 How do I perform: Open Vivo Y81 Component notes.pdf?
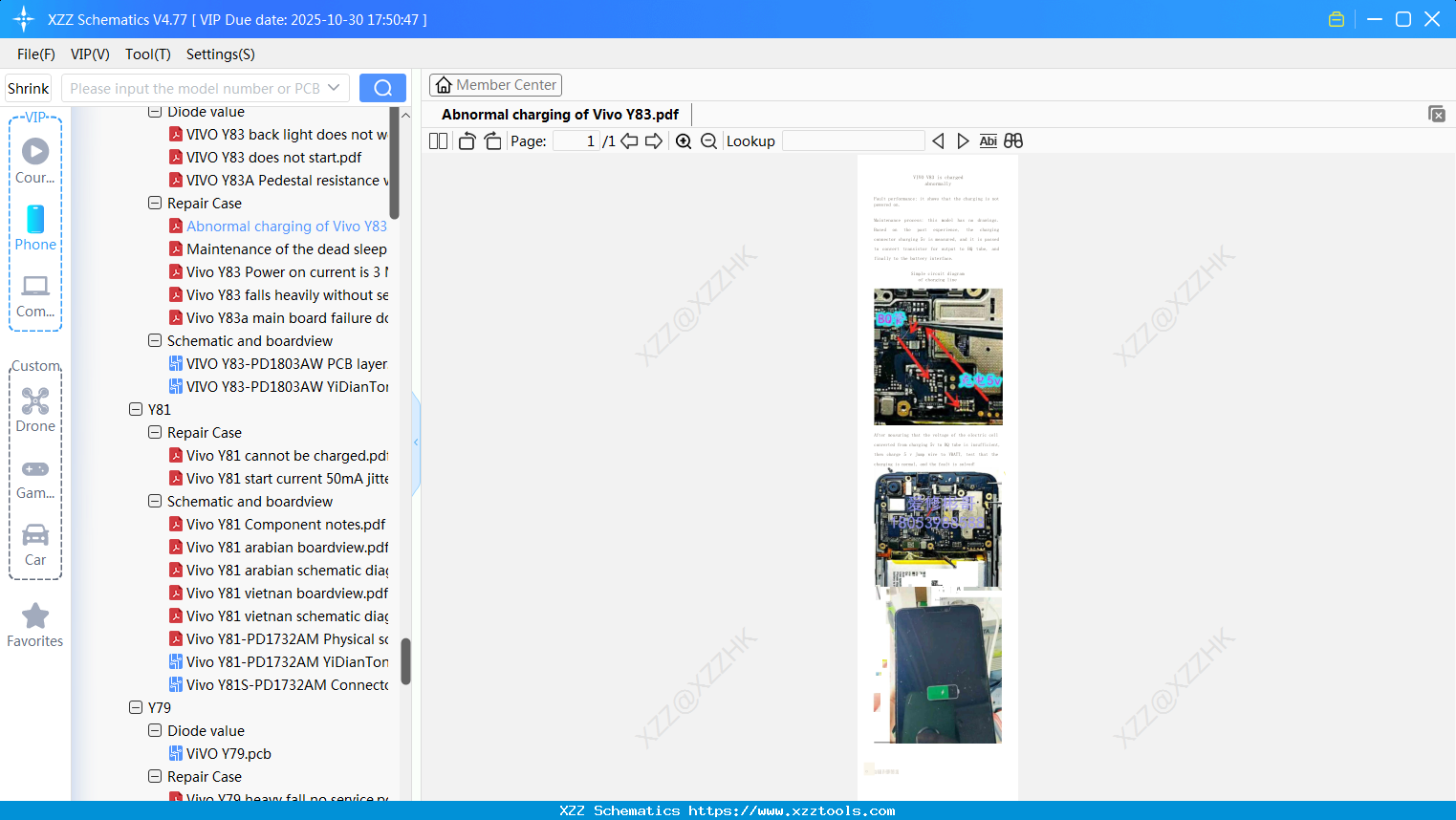(x=277, y=525)
